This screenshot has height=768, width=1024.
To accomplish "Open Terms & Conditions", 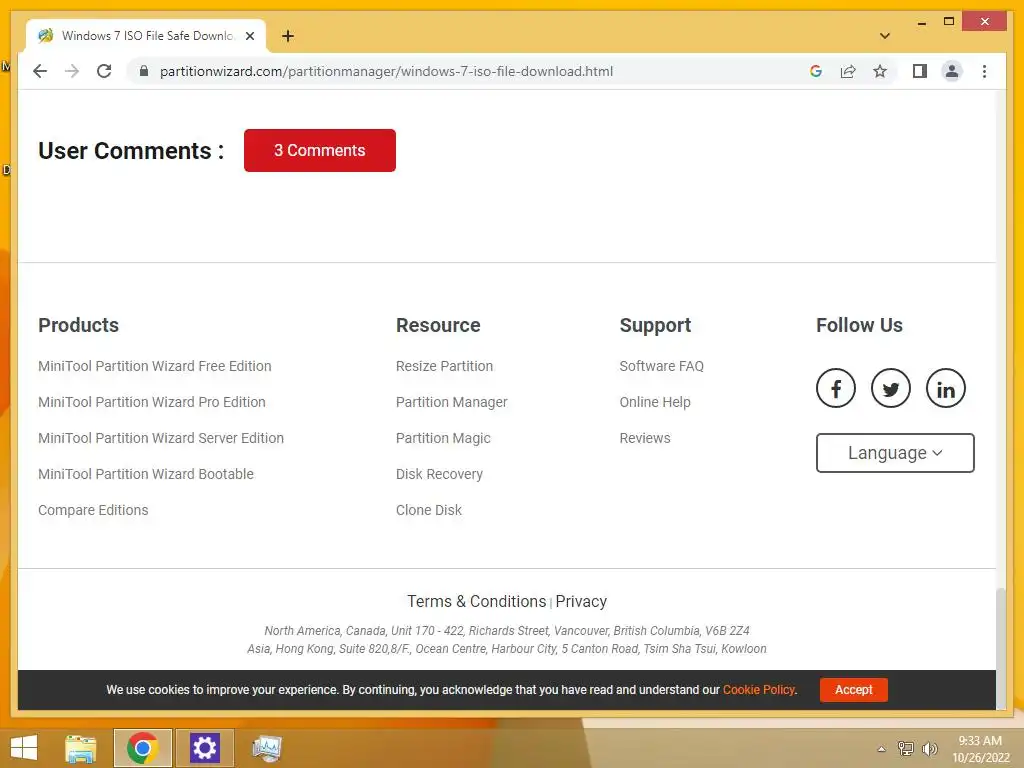I will click(x=476, y=601).
